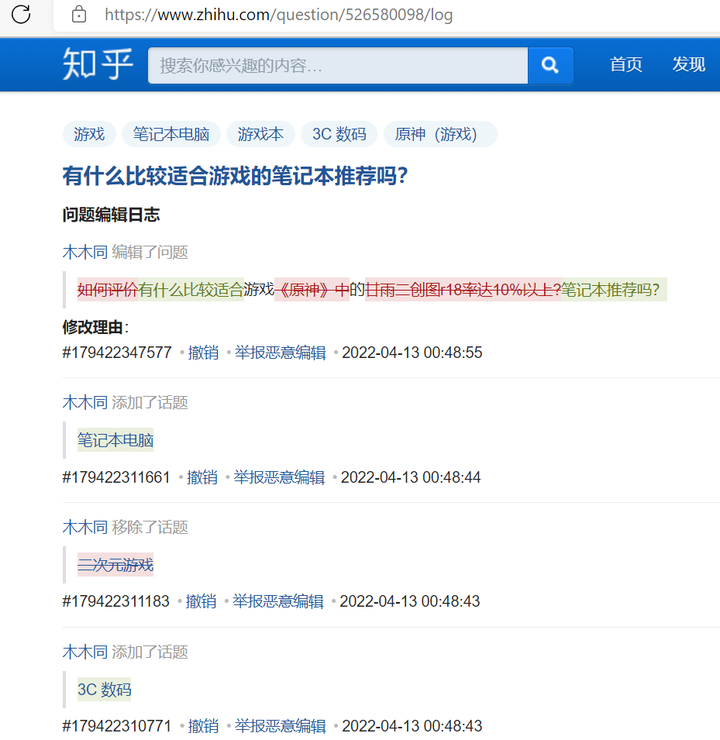This screenshot has height=740, width=720.
Task: Click the 问题编辑日志 heading
Action: point(111,215)
